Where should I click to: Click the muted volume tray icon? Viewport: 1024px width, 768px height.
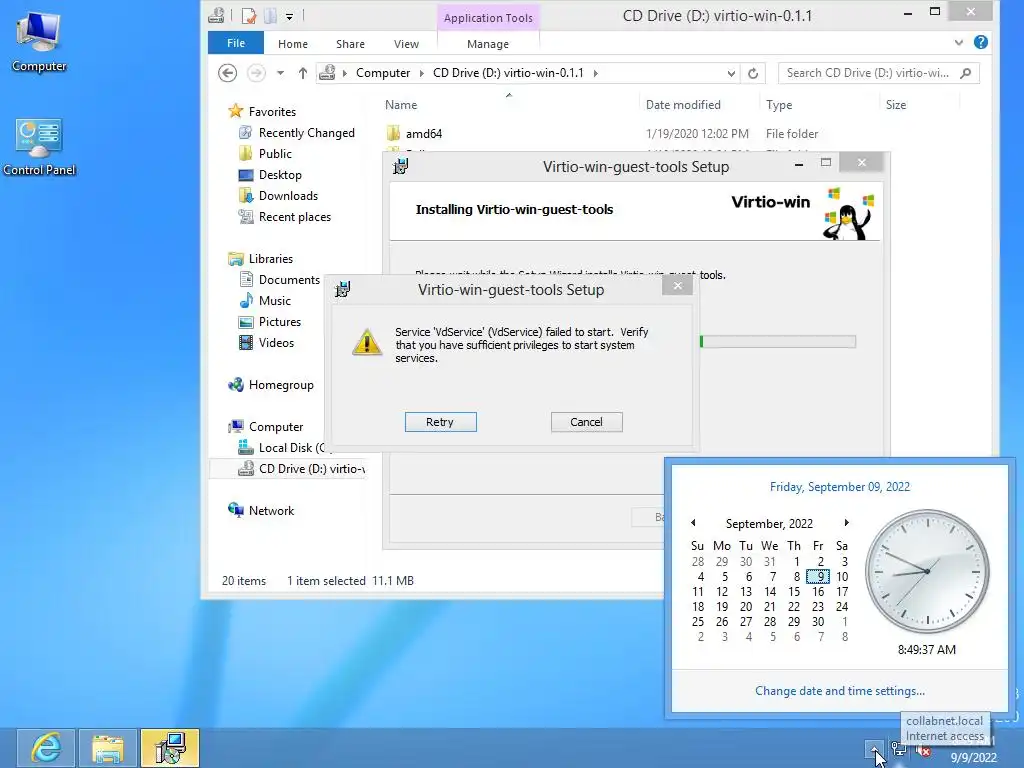point(923,750)
